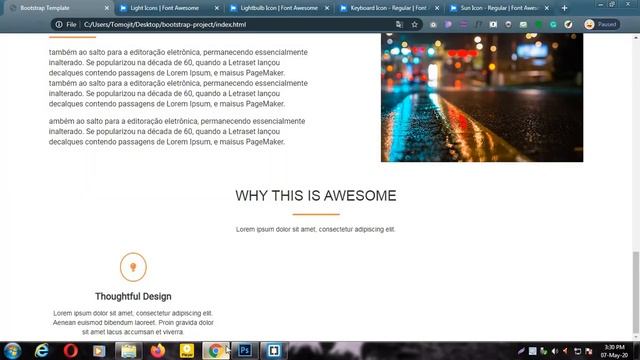Click the lightbulb circle icon
Screen dimensions: 640x360
(133, 267)
